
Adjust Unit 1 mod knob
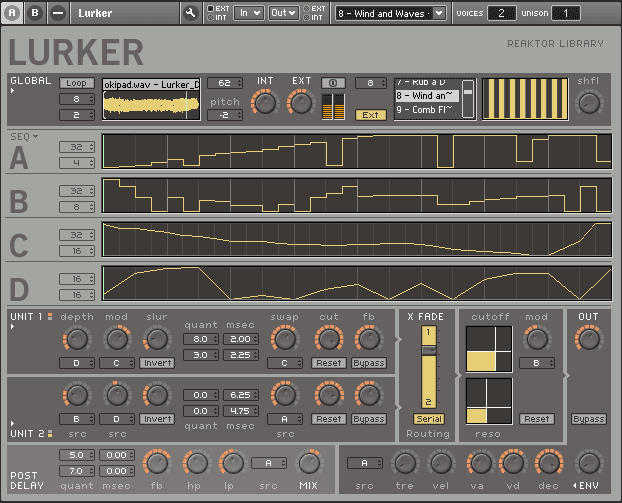pyautogui.click(x=117, y=339)
